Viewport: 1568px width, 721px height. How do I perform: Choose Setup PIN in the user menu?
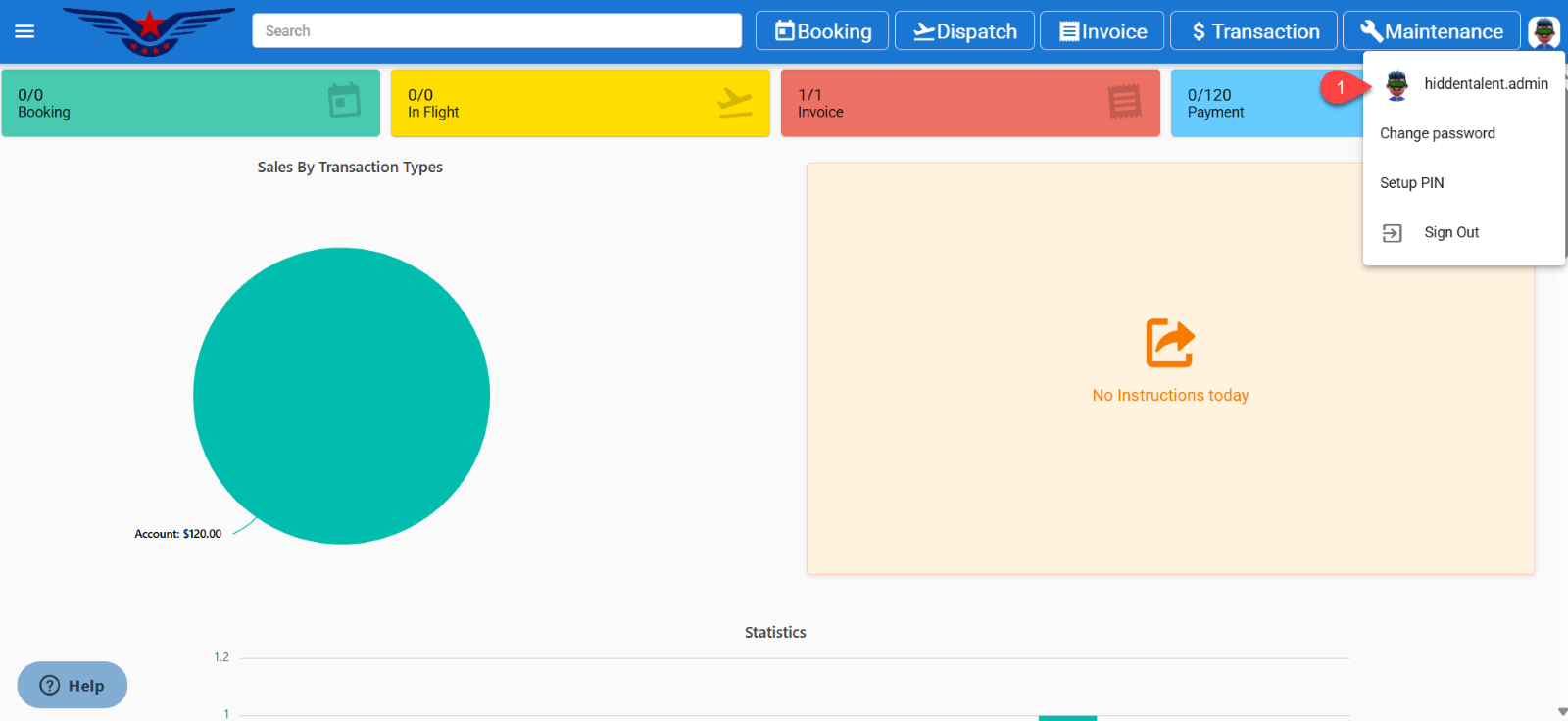tap(1411, 183)
